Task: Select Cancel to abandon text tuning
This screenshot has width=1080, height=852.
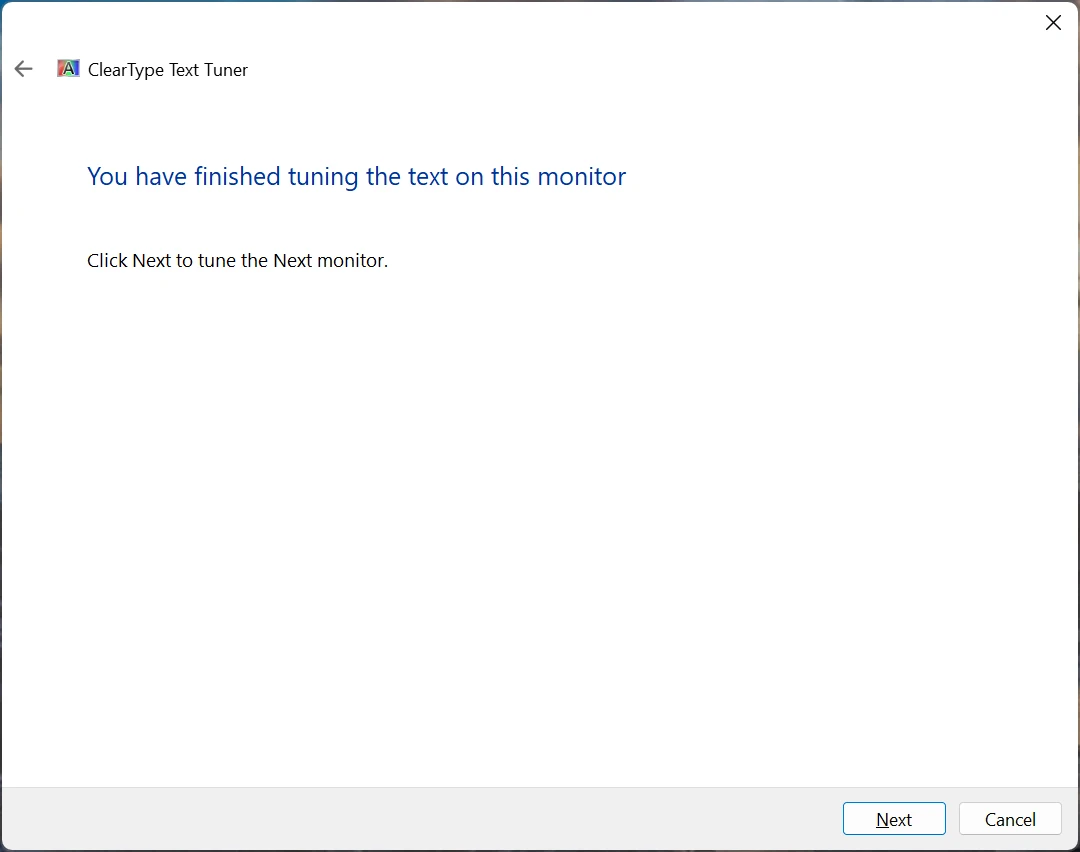Action: point(1010,818)
